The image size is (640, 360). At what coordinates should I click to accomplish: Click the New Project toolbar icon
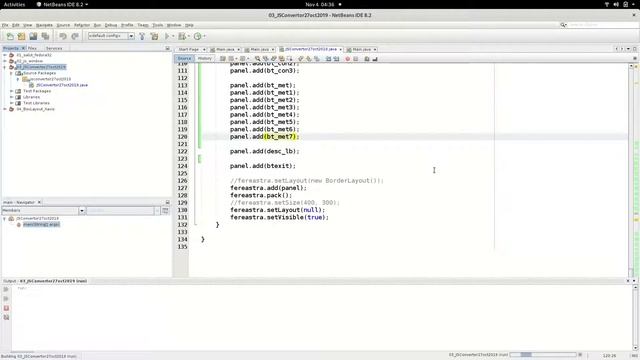[x=21, y=36]
